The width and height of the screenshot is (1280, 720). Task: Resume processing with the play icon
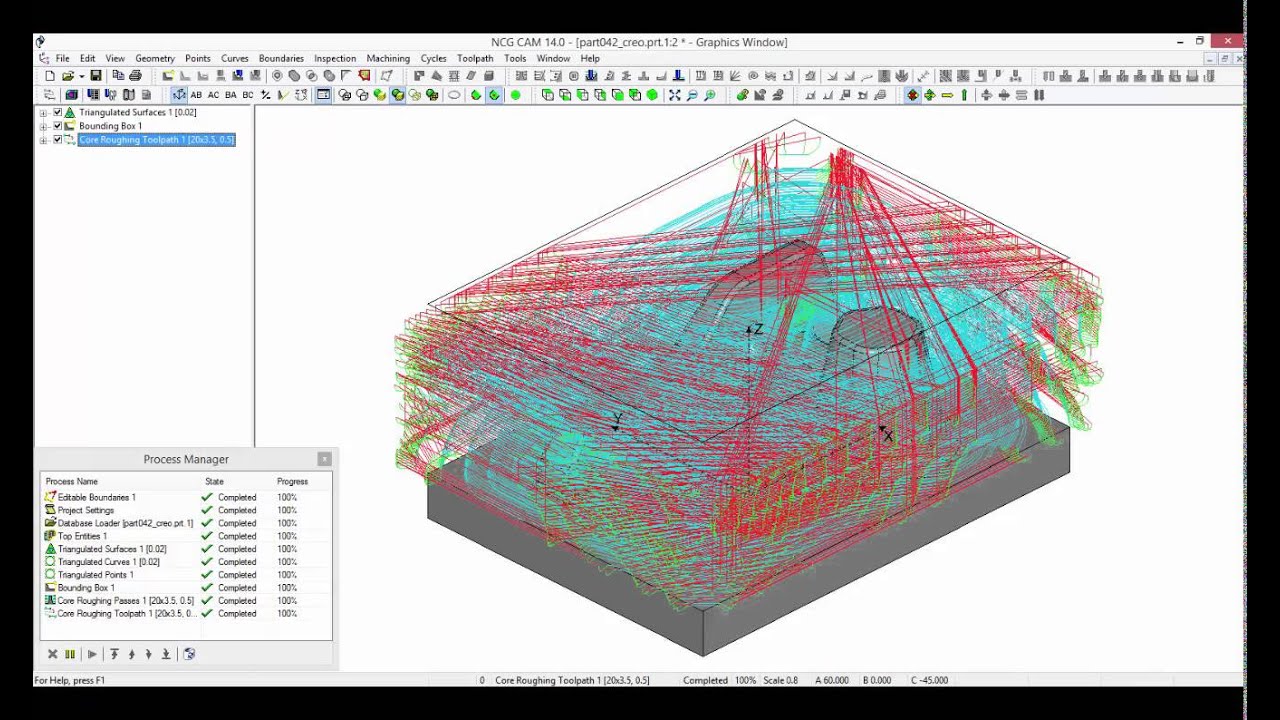[x=92, y=654]
